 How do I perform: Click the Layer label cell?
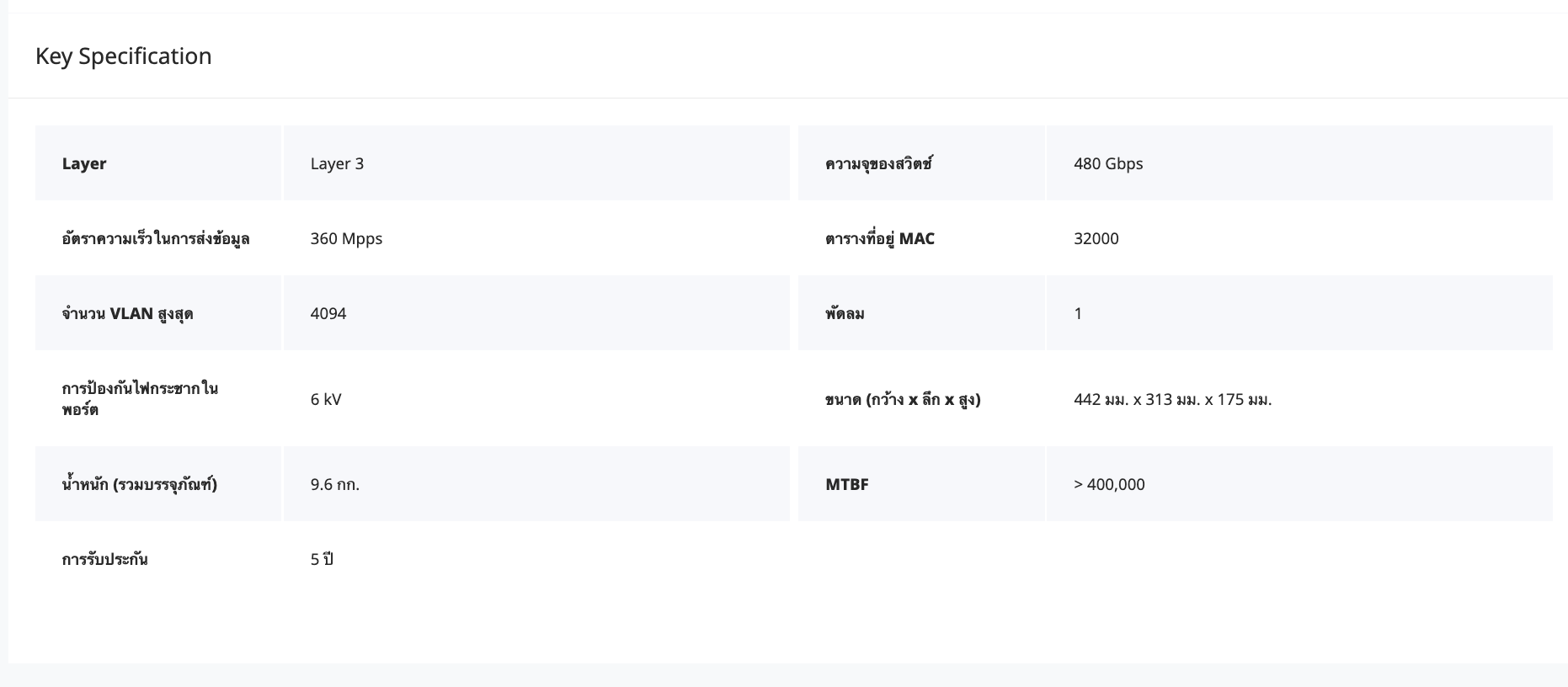point(84,163)
